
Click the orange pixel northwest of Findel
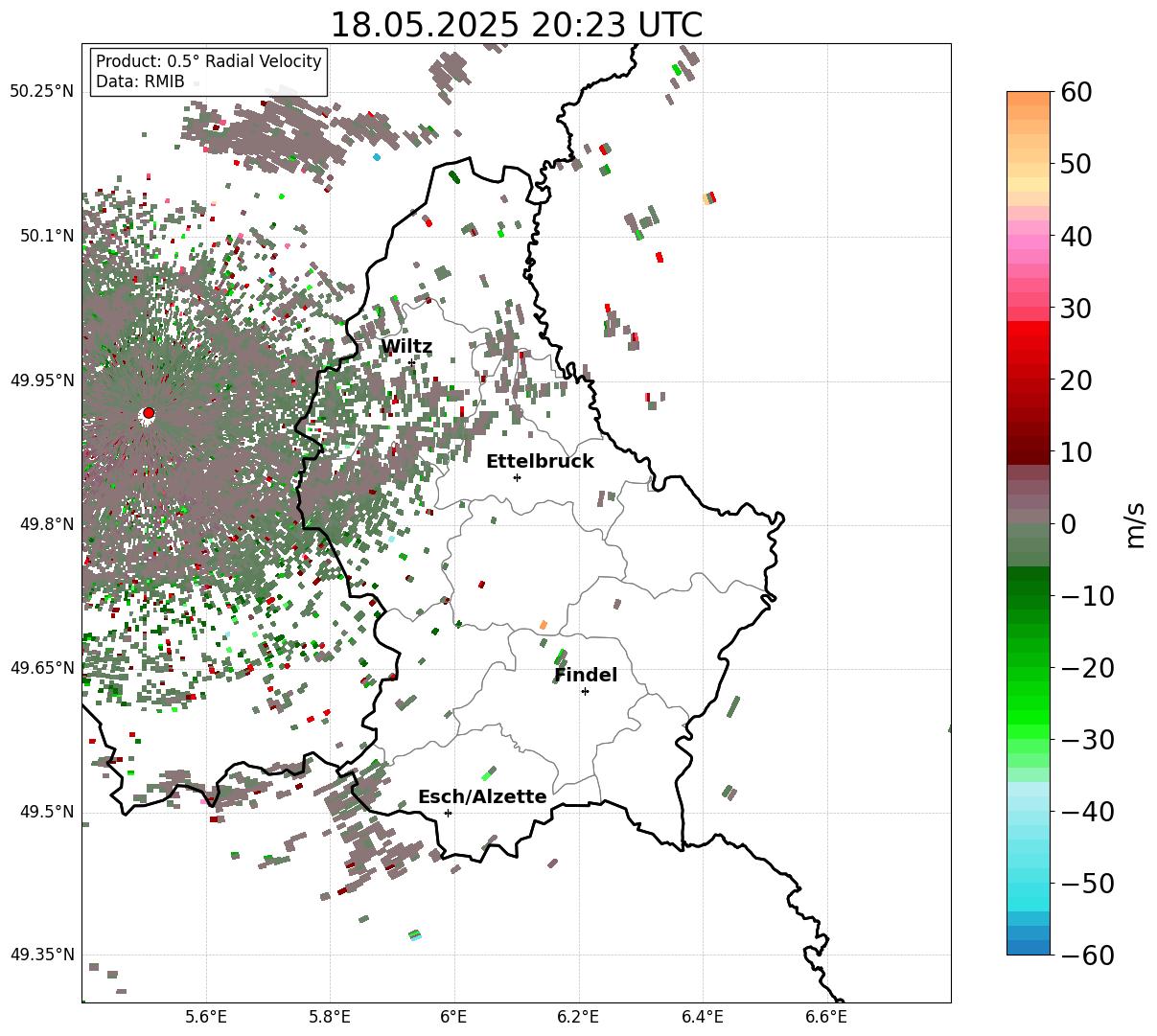click(544, 625)
